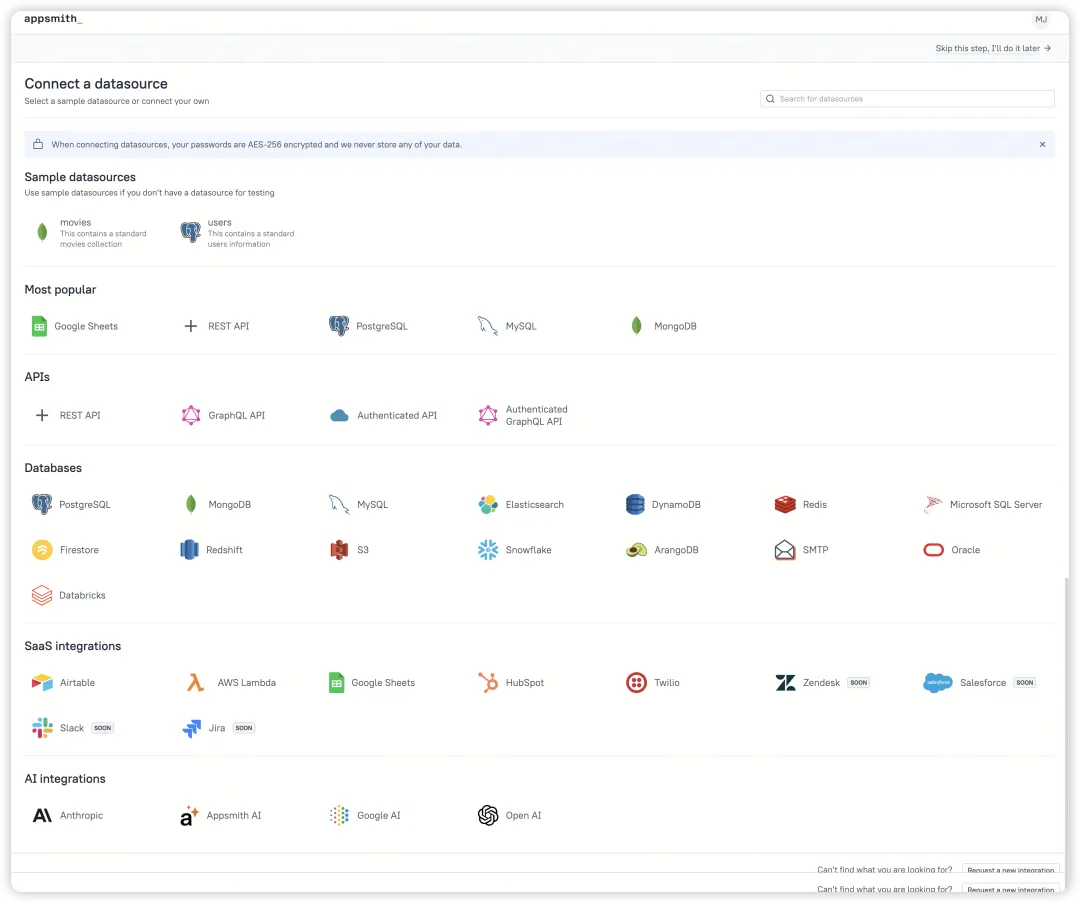
Task: Click the Salesforce cloud icon
Action: click(937, 683)
